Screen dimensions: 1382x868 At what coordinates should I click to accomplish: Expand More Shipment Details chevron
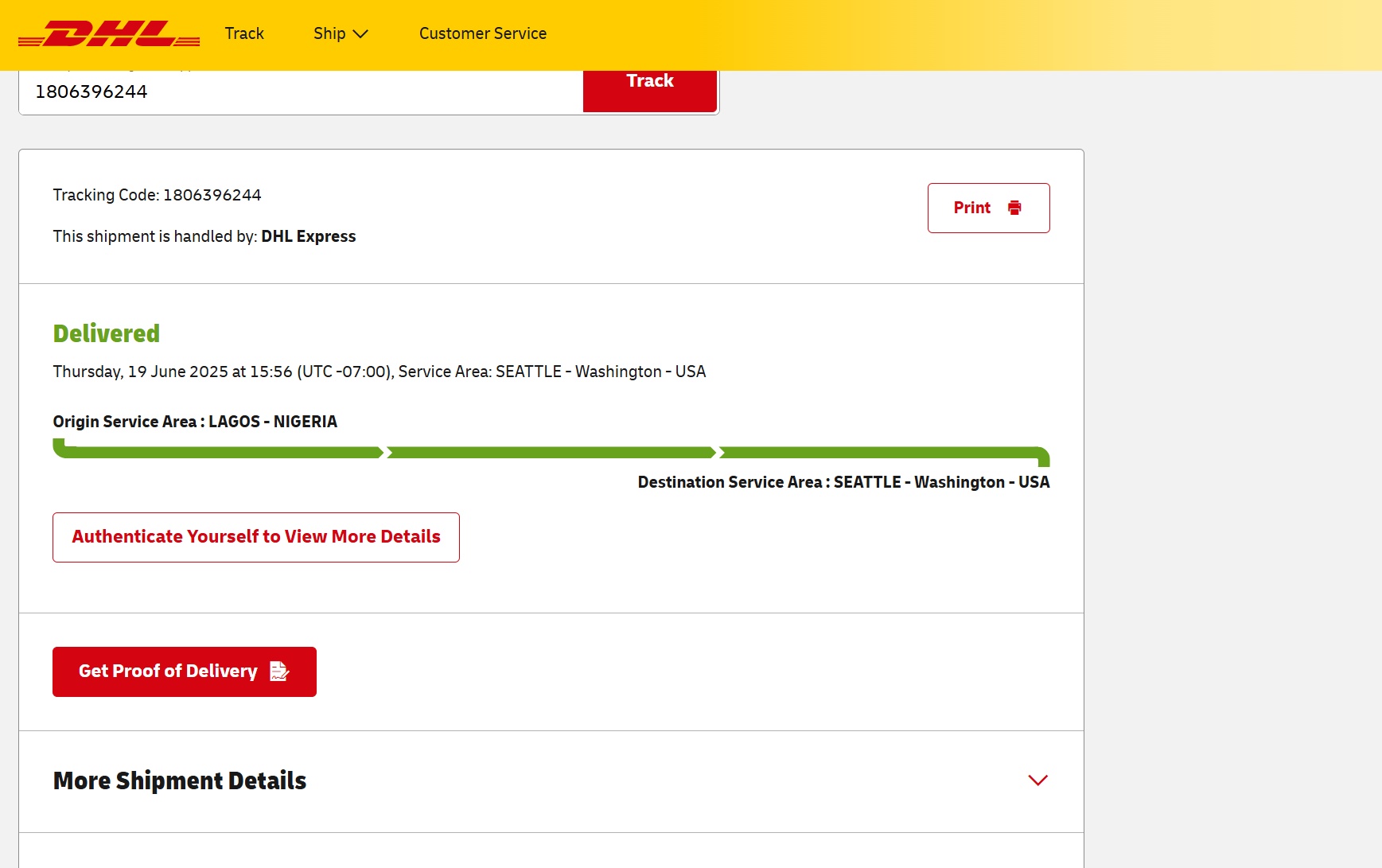point(1037,780)
